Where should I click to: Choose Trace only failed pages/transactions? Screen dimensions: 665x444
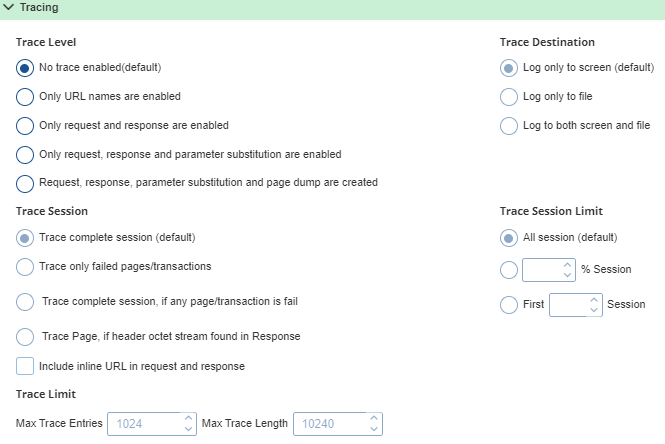click(x=26, y=267)
